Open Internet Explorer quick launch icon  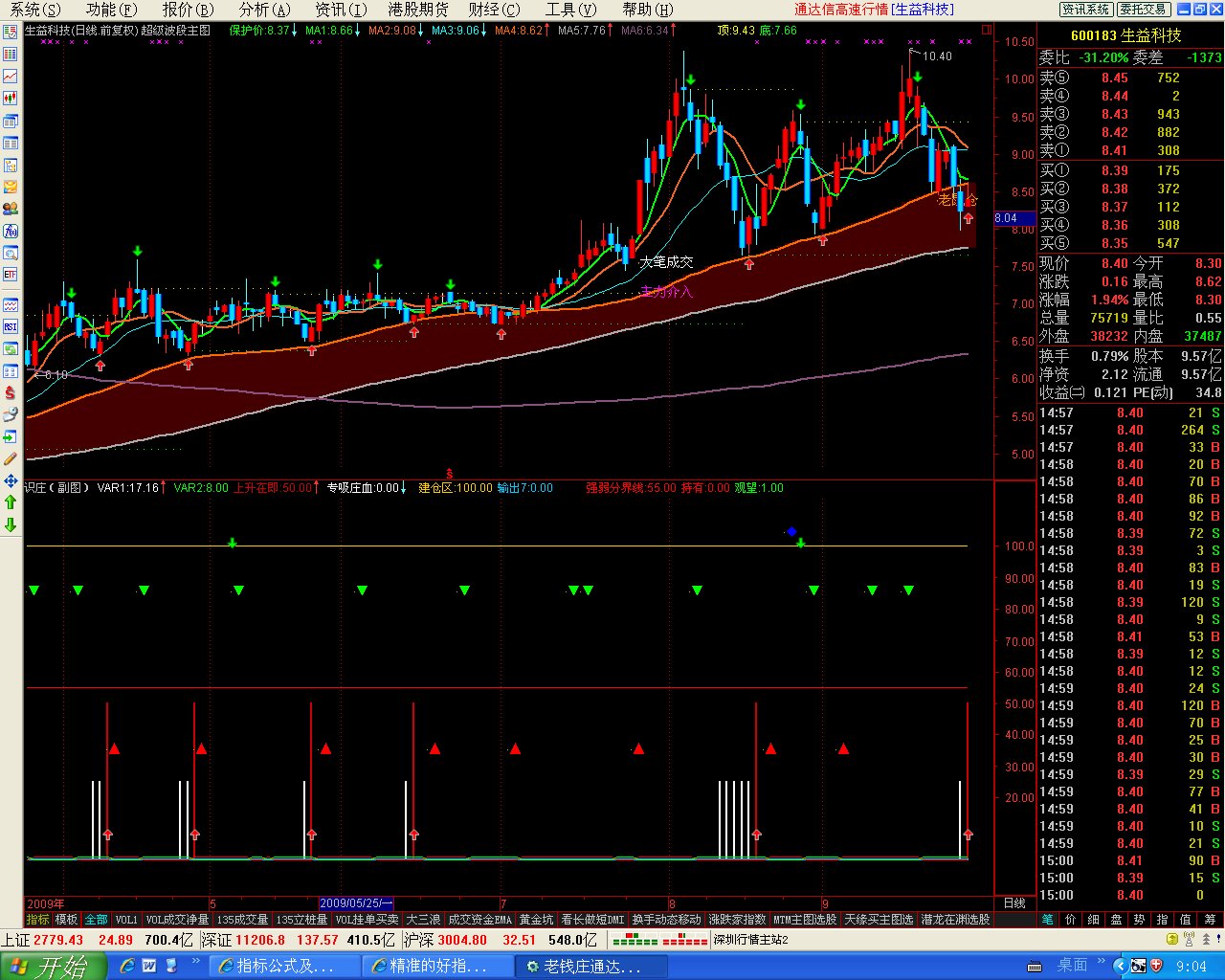pos(127,966)
